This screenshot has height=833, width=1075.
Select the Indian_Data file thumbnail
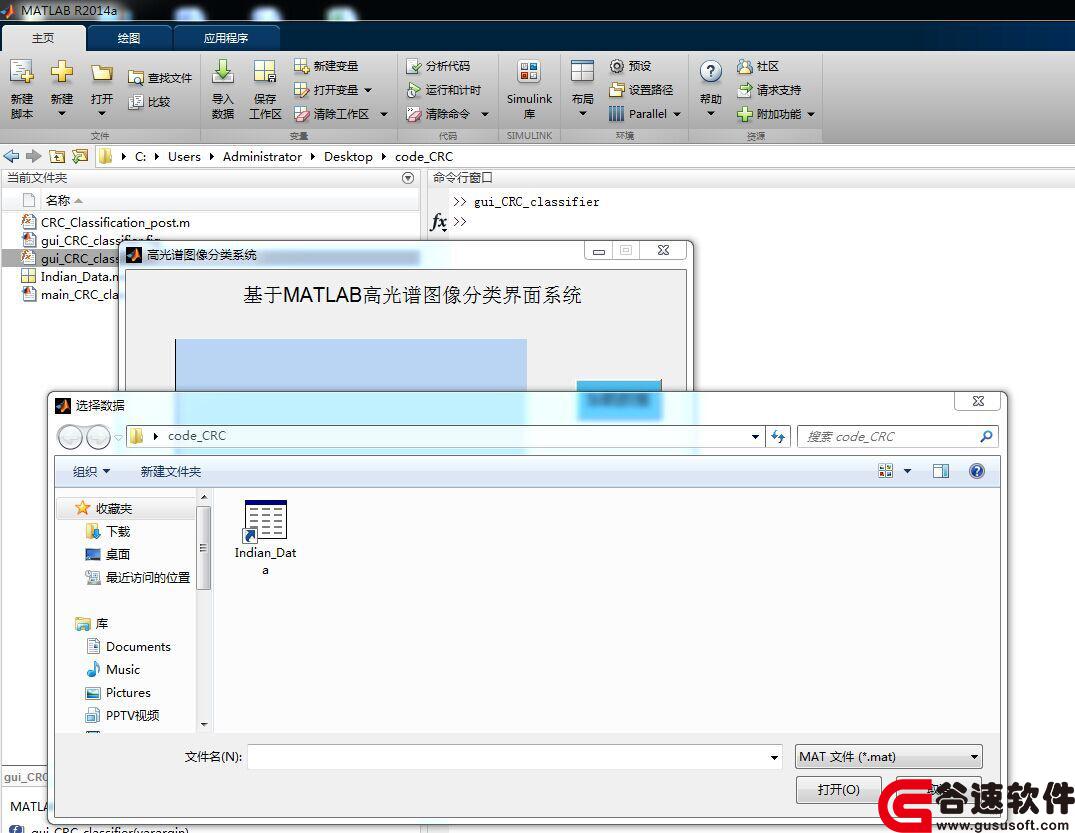[x=265, y=538]
